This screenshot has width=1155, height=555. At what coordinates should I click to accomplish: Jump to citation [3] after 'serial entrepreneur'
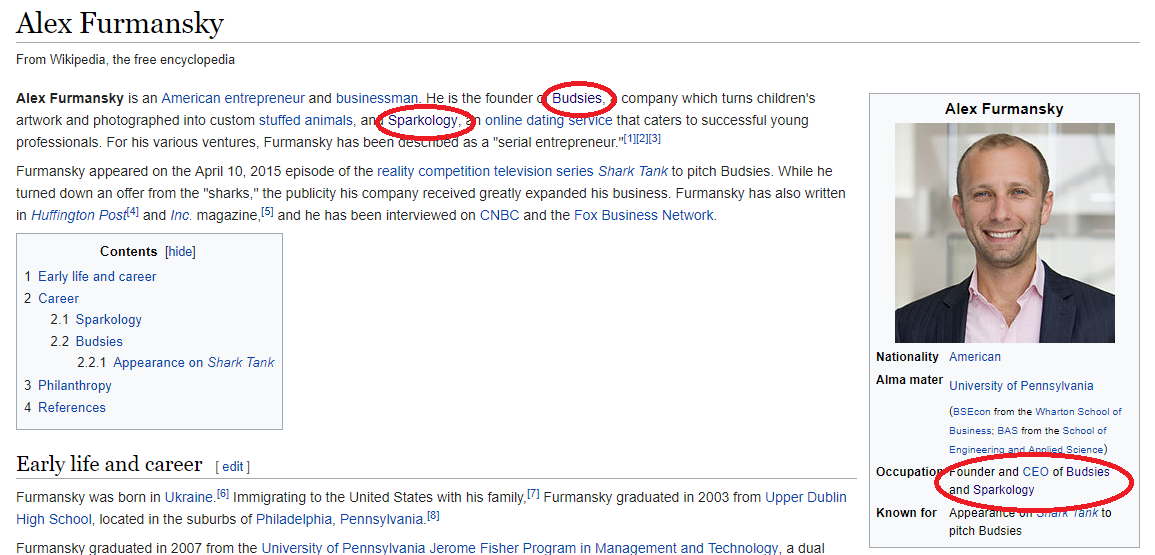point(655,138)
